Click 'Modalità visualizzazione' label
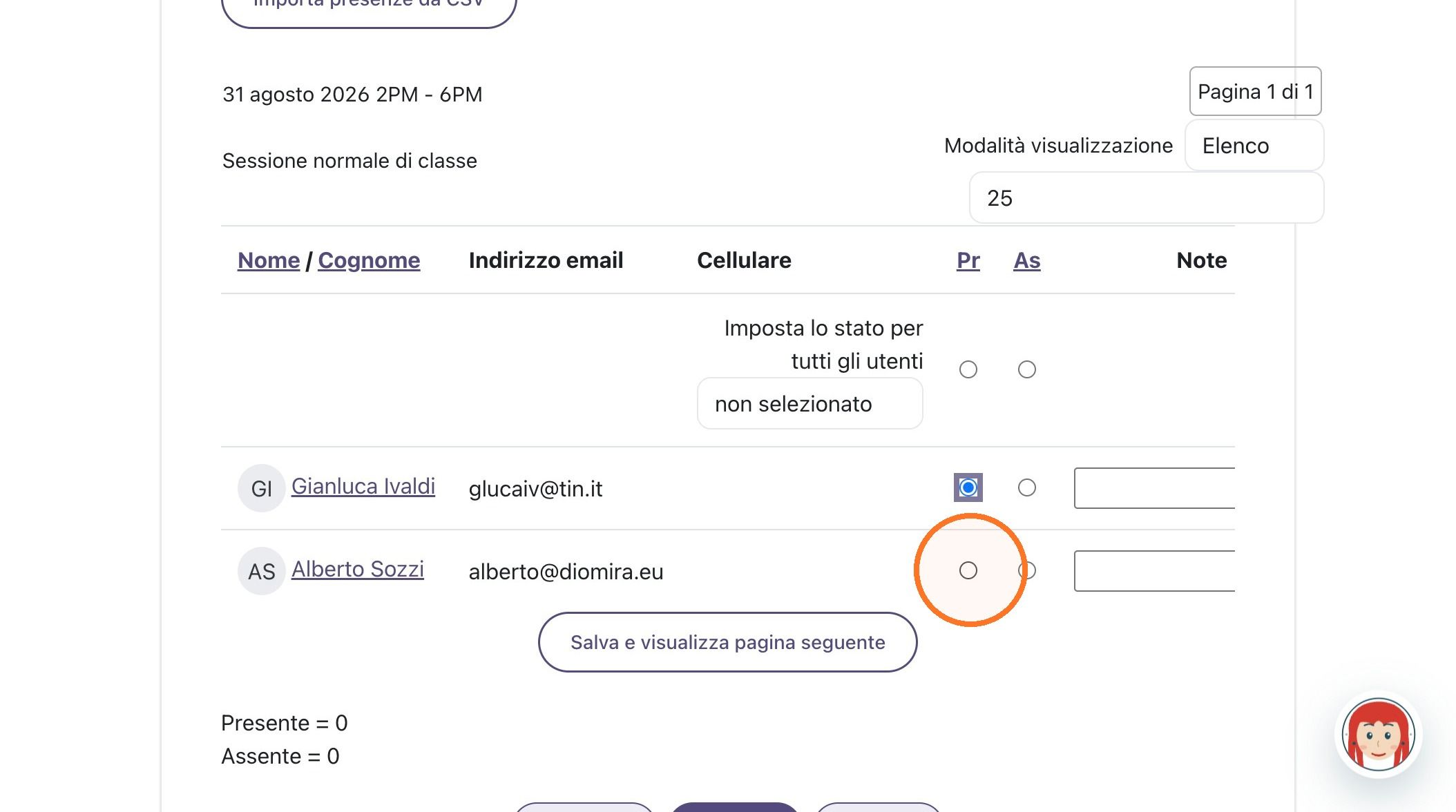 (1058, 146)
